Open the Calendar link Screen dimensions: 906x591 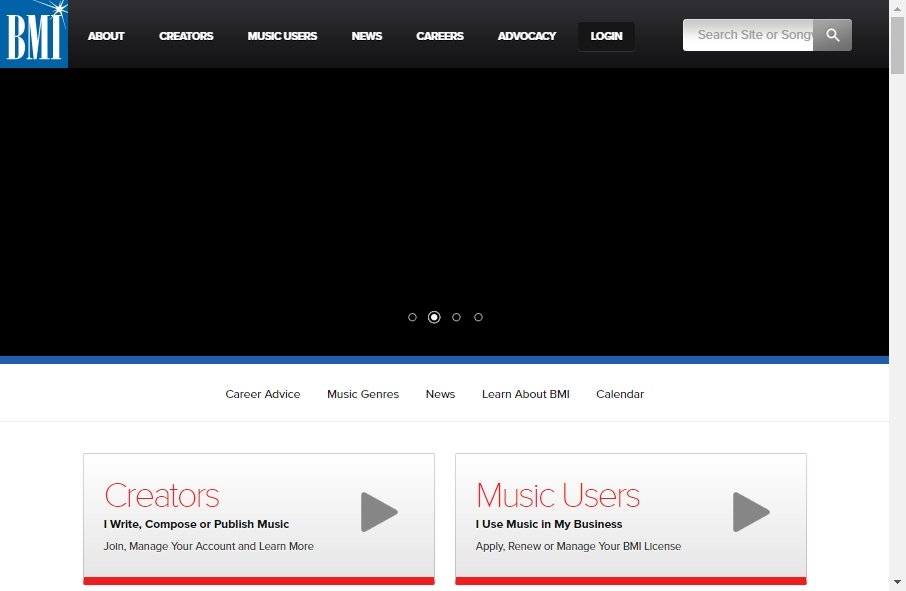[620, 394]
